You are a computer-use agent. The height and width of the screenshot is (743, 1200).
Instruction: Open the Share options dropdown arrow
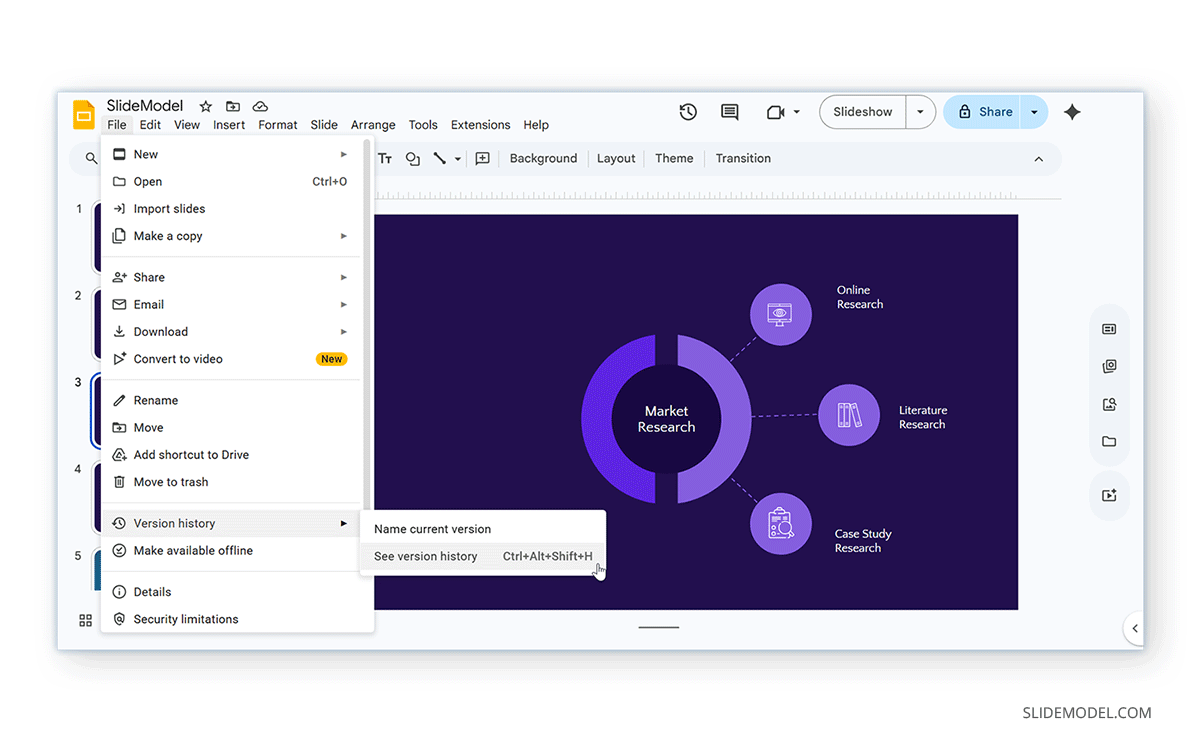coord(1034,112)
